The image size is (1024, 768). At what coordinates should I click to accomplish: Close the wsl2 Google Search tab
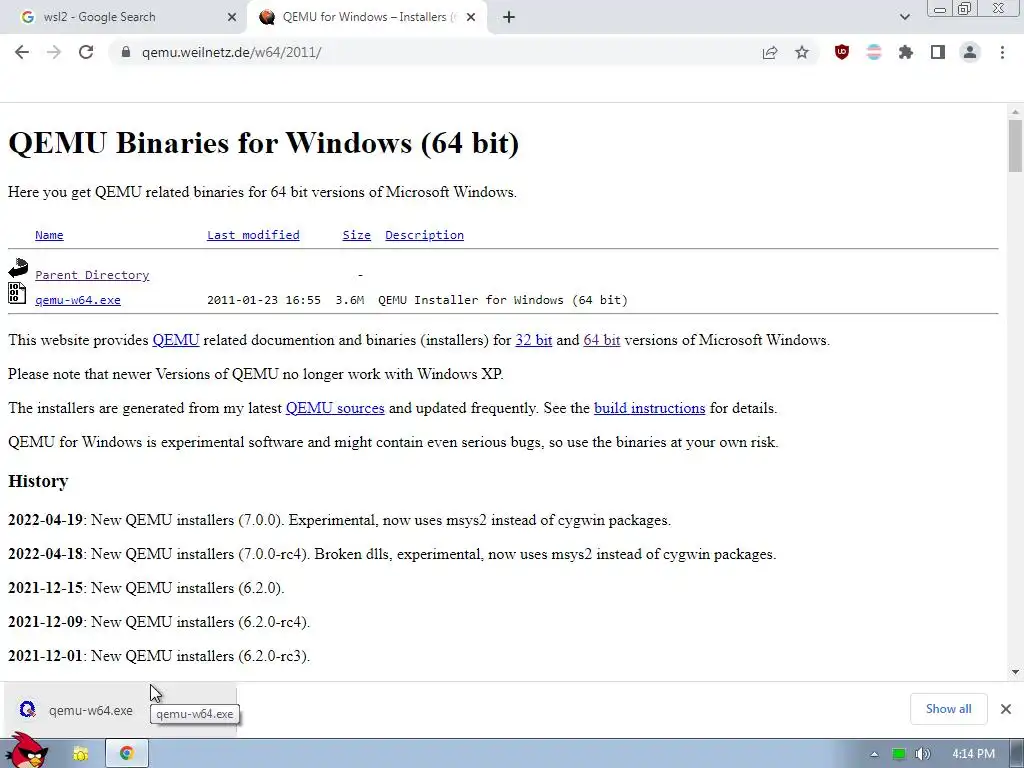coord(232,17)
